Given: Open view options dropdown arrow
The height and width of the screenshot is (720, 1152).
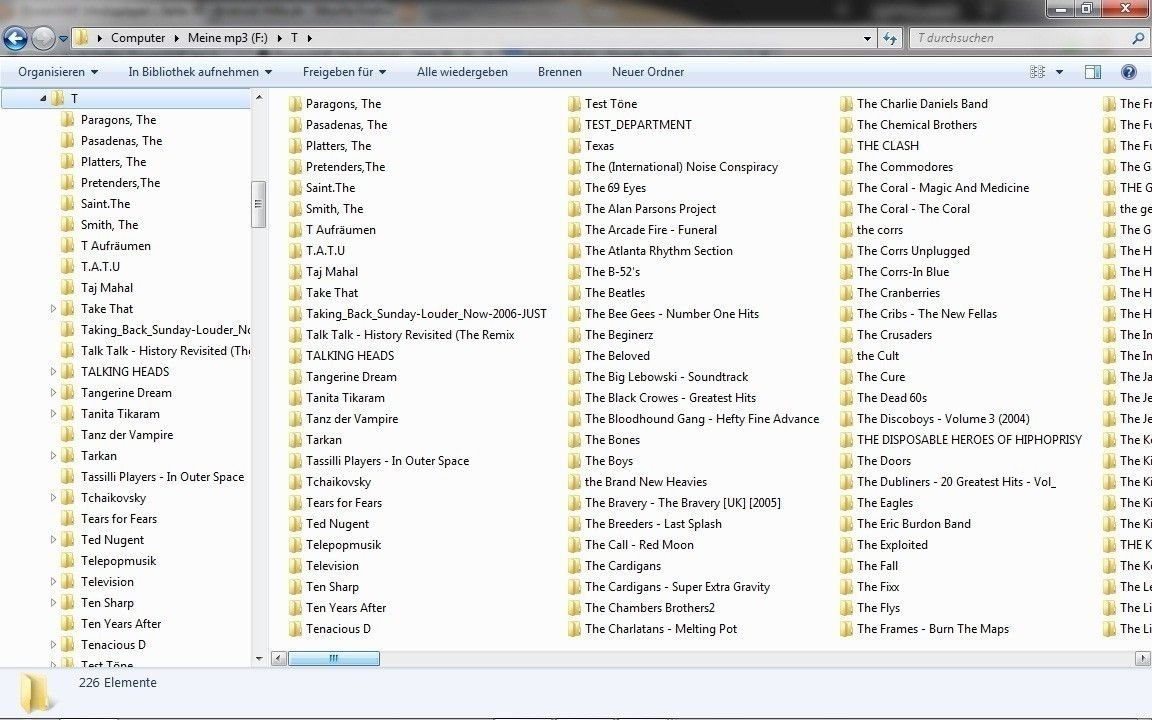Looking at the screenshot, I should (1059, 72).
